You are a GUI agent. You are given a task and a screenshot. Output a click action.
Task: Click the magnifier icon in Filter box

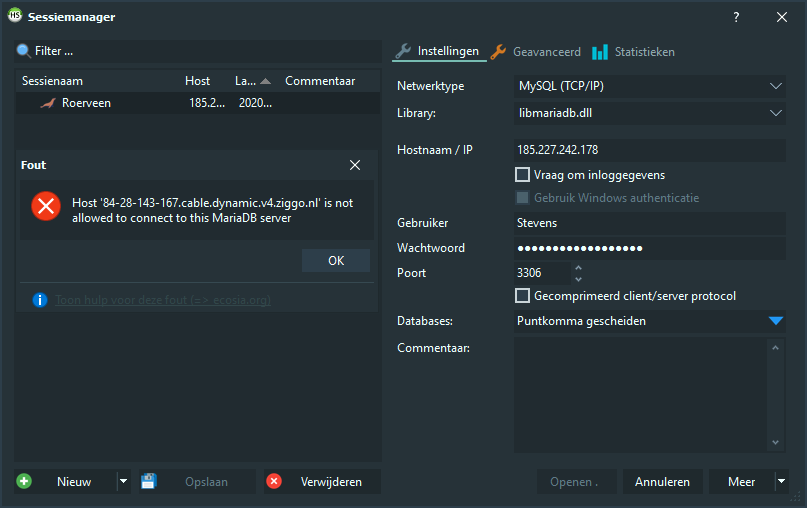click(24, 51)
